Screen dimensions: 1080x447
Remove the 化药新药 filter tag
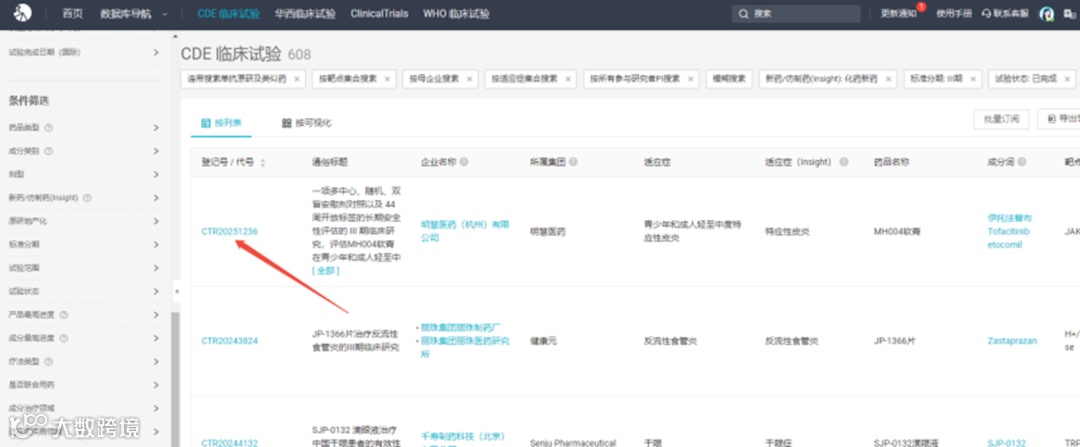pyautogui.click(x=889, y=79)
